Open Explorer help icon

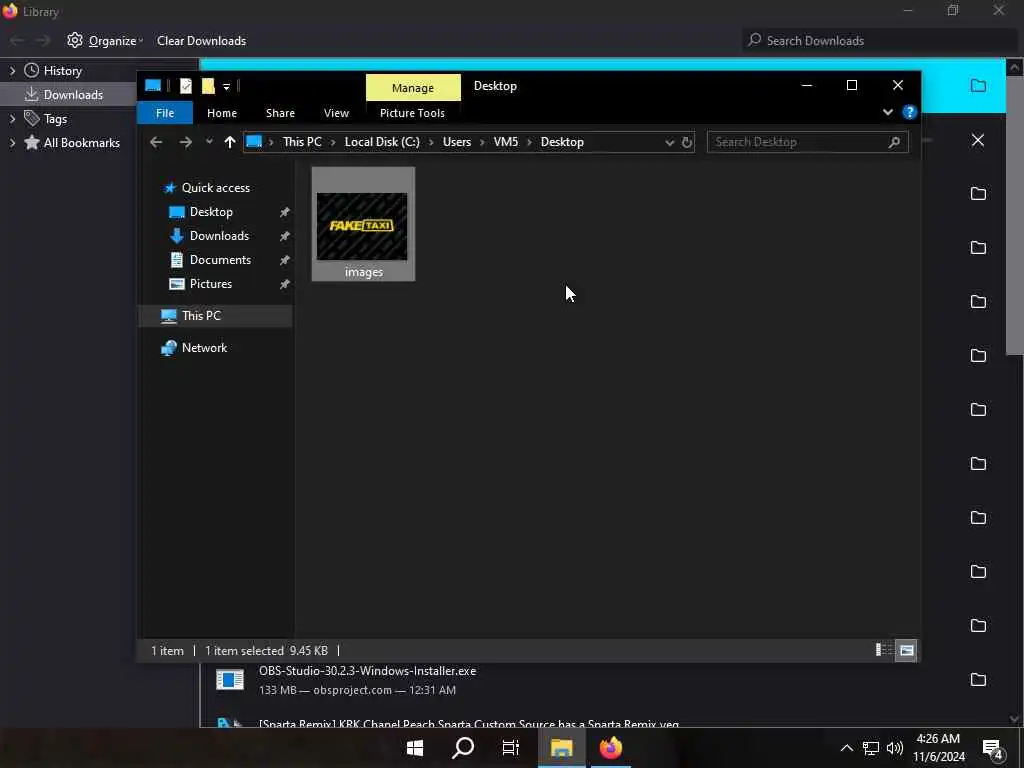click(909, 112)
